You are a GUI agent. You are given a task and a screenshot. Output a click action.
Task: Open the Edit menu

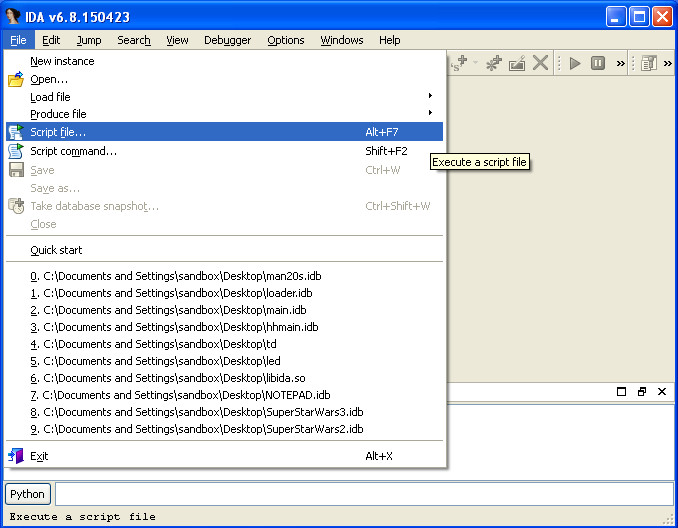click(51, 40)
